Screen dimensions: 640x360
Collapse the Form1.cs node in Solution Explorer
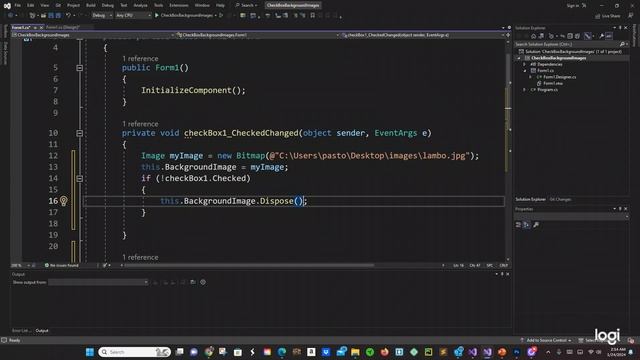click(x=525, y=71)
